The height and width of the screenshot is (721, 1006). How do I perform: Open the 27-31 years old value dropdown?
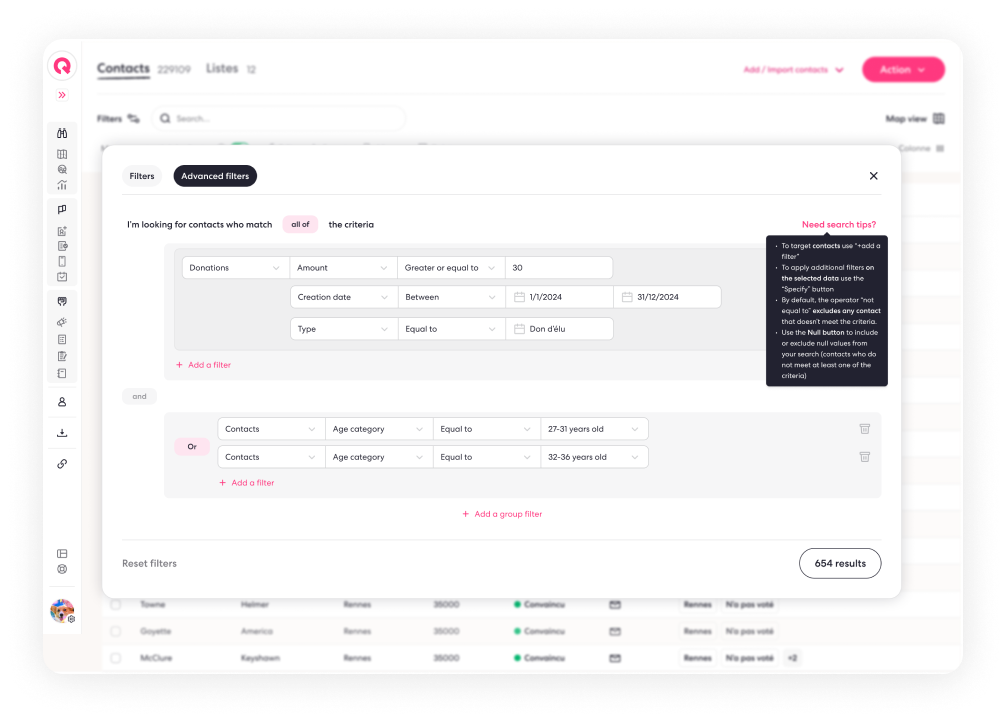[x=594, y=429]
